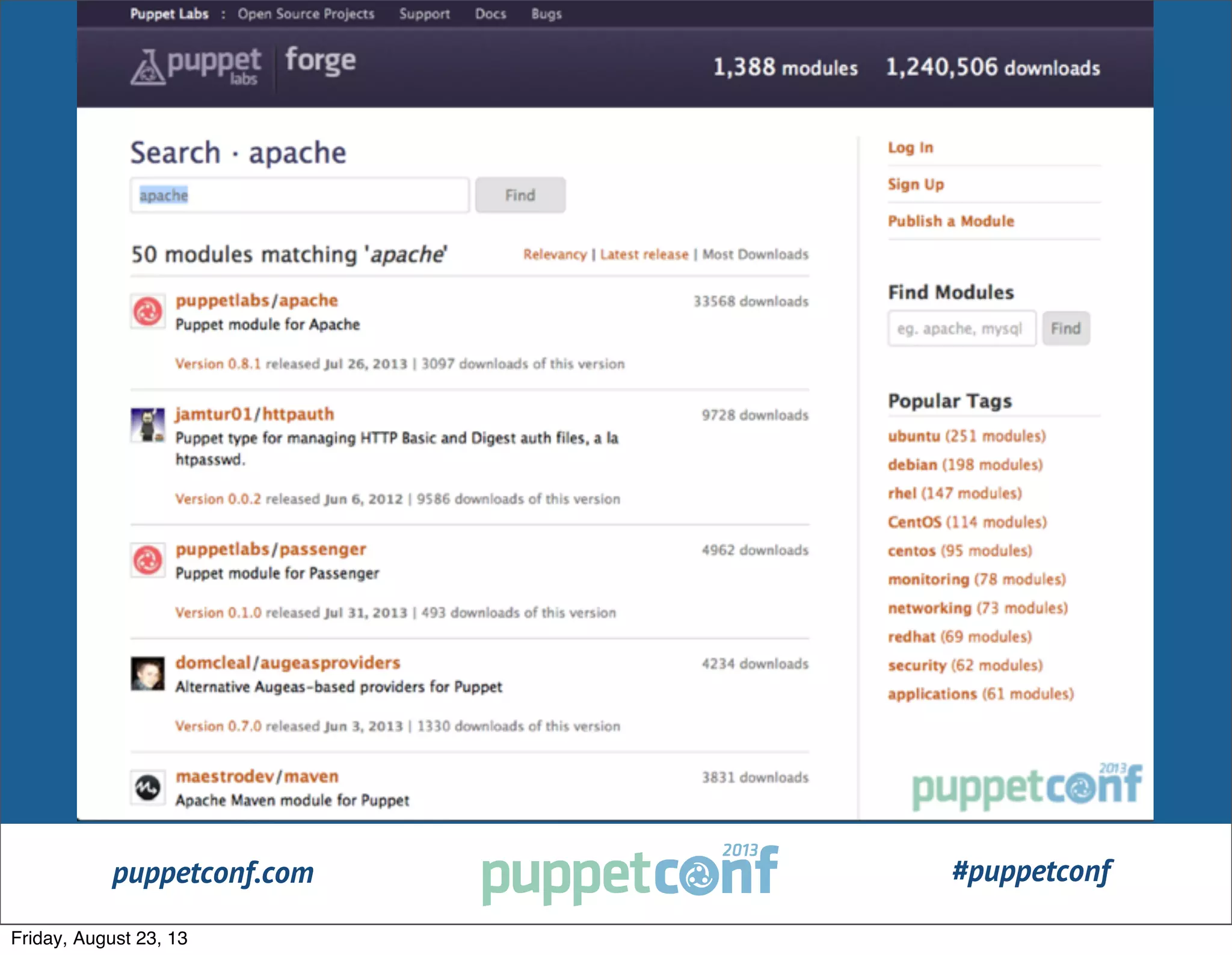Open Docs in the top navigation

point(490,14)
